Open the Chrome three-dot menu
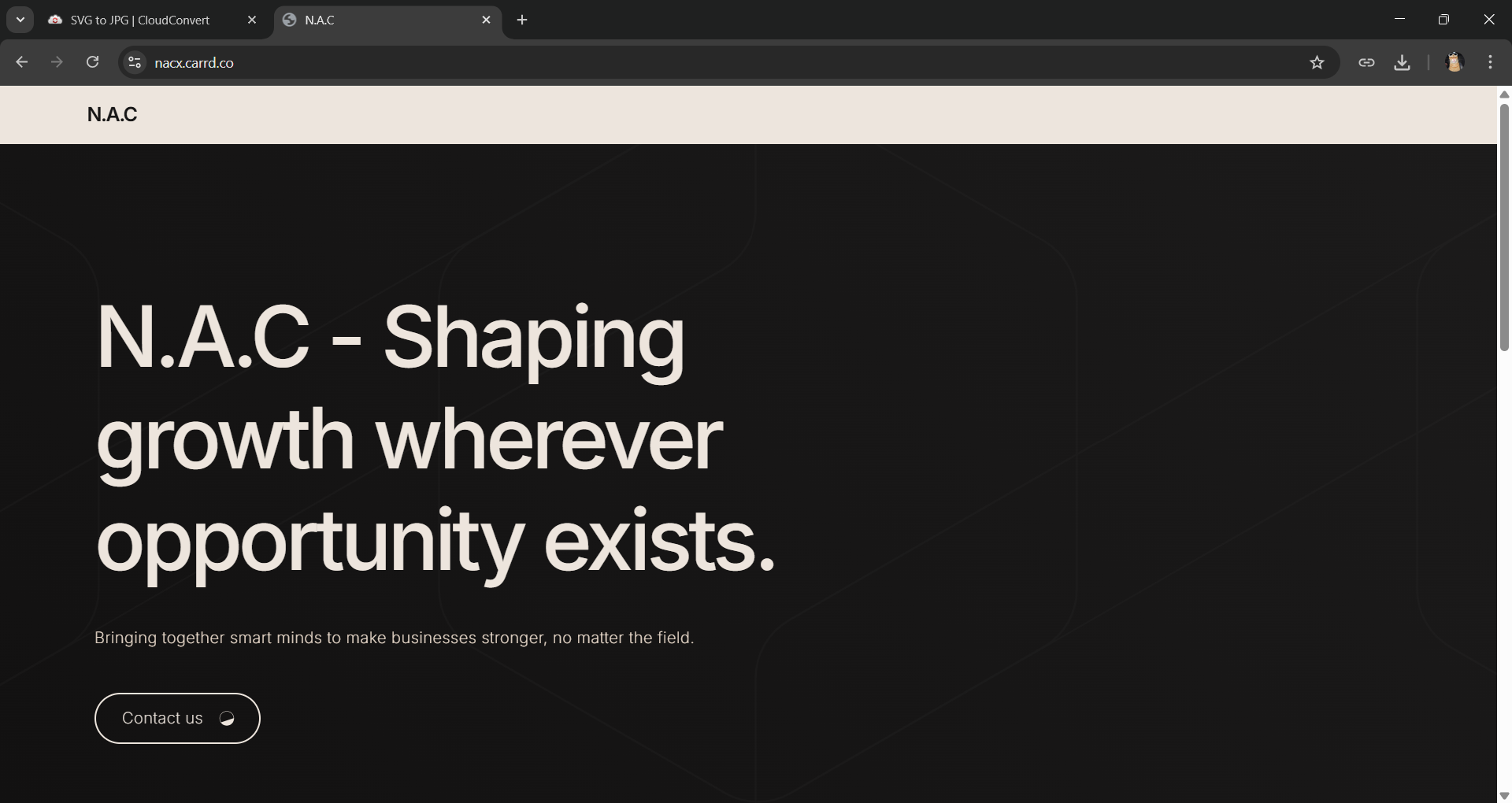The width and height of the screenshot is (1512, 803). pos(1490,62)
